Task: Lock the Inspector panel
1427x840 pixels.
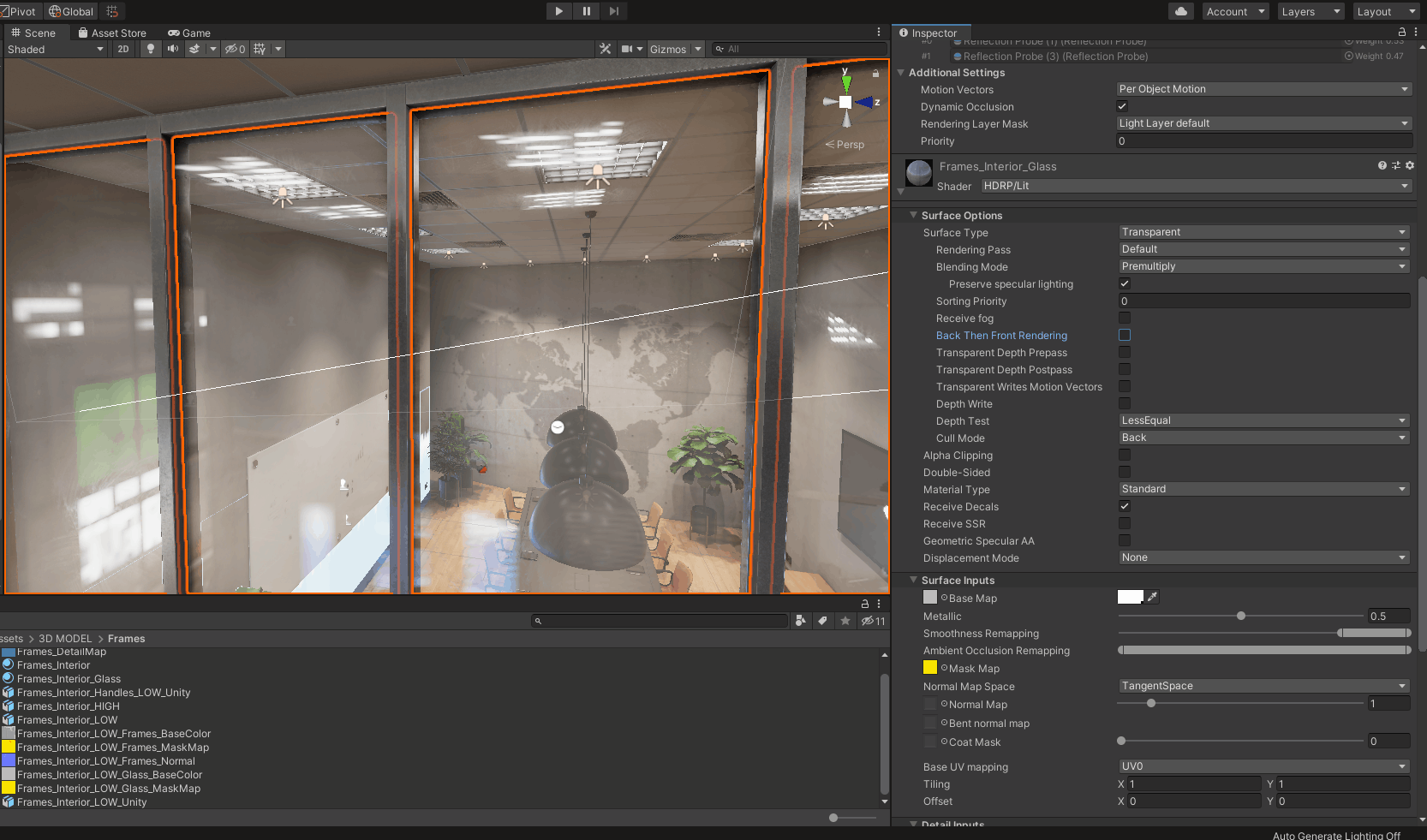Action: click(1402, 32)
